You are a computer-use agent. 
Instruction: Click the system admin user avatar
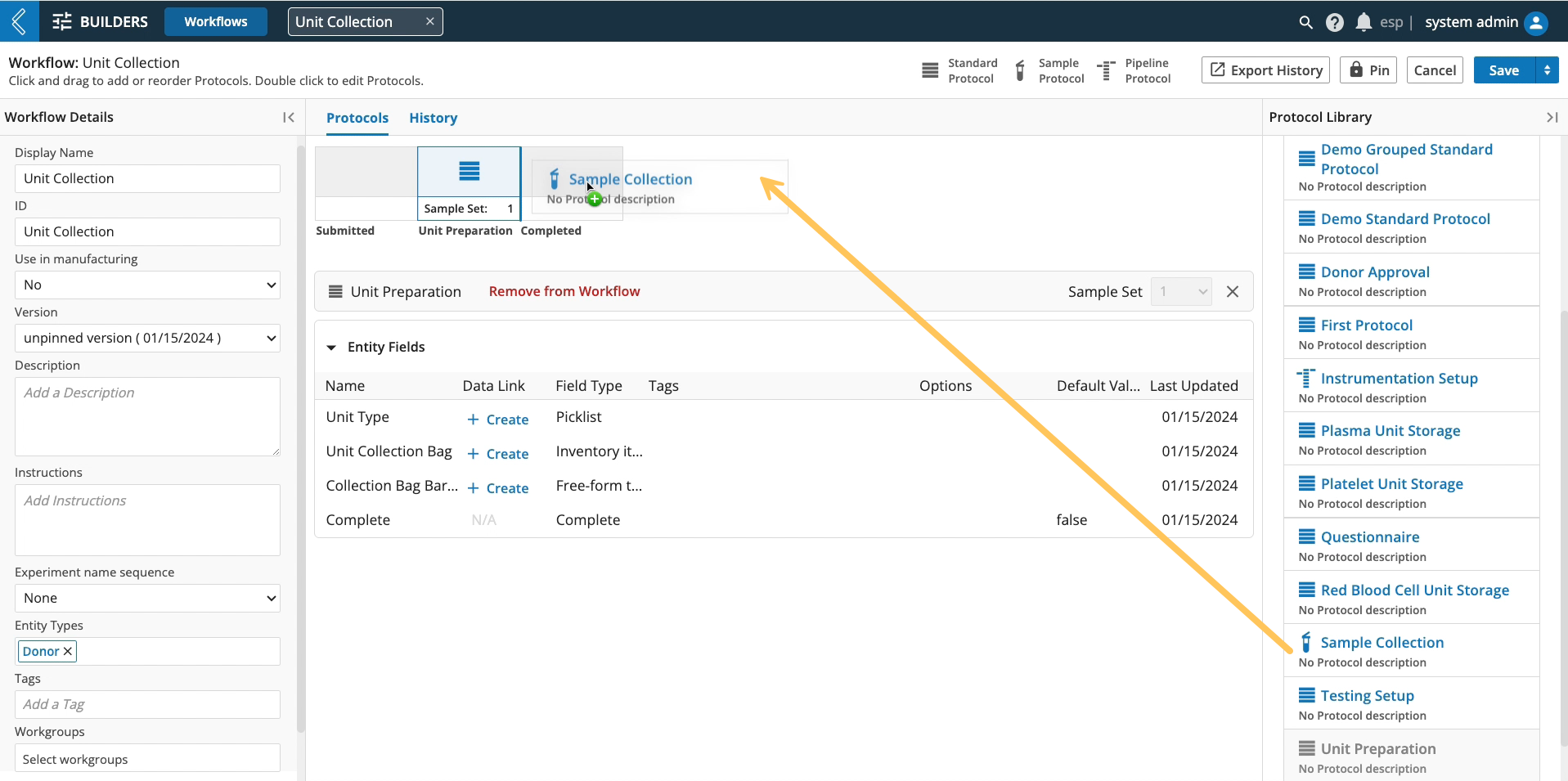click(1536, 23)
